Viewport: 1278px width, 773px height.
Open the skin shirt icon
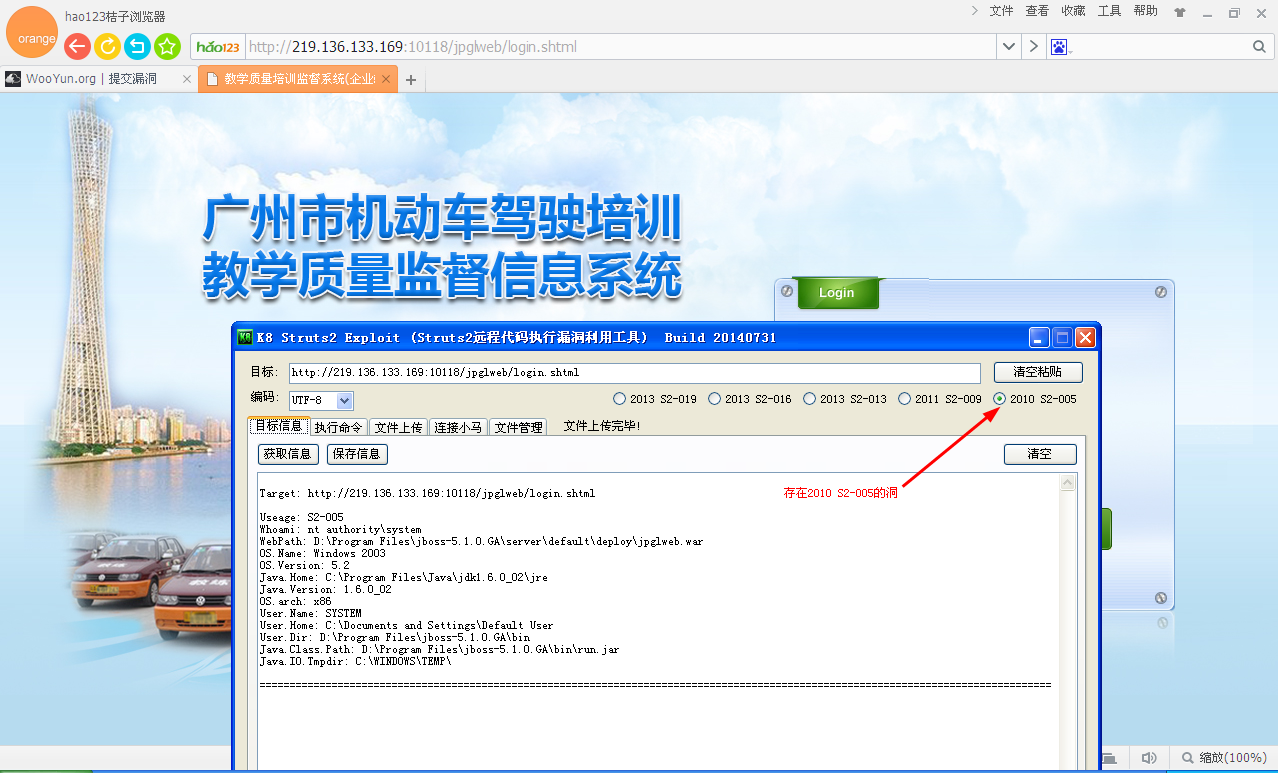[x=1180, y=12]
